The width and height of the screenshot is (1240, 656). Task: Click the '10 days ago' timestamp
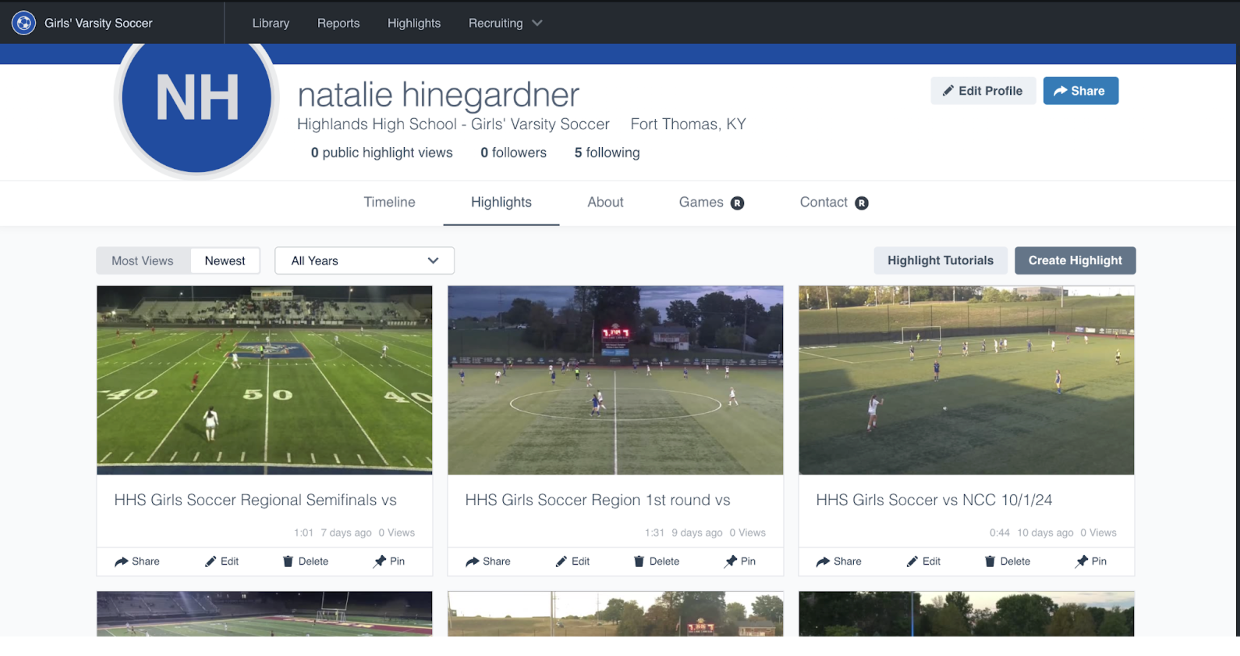click(x=1045, y=533)
